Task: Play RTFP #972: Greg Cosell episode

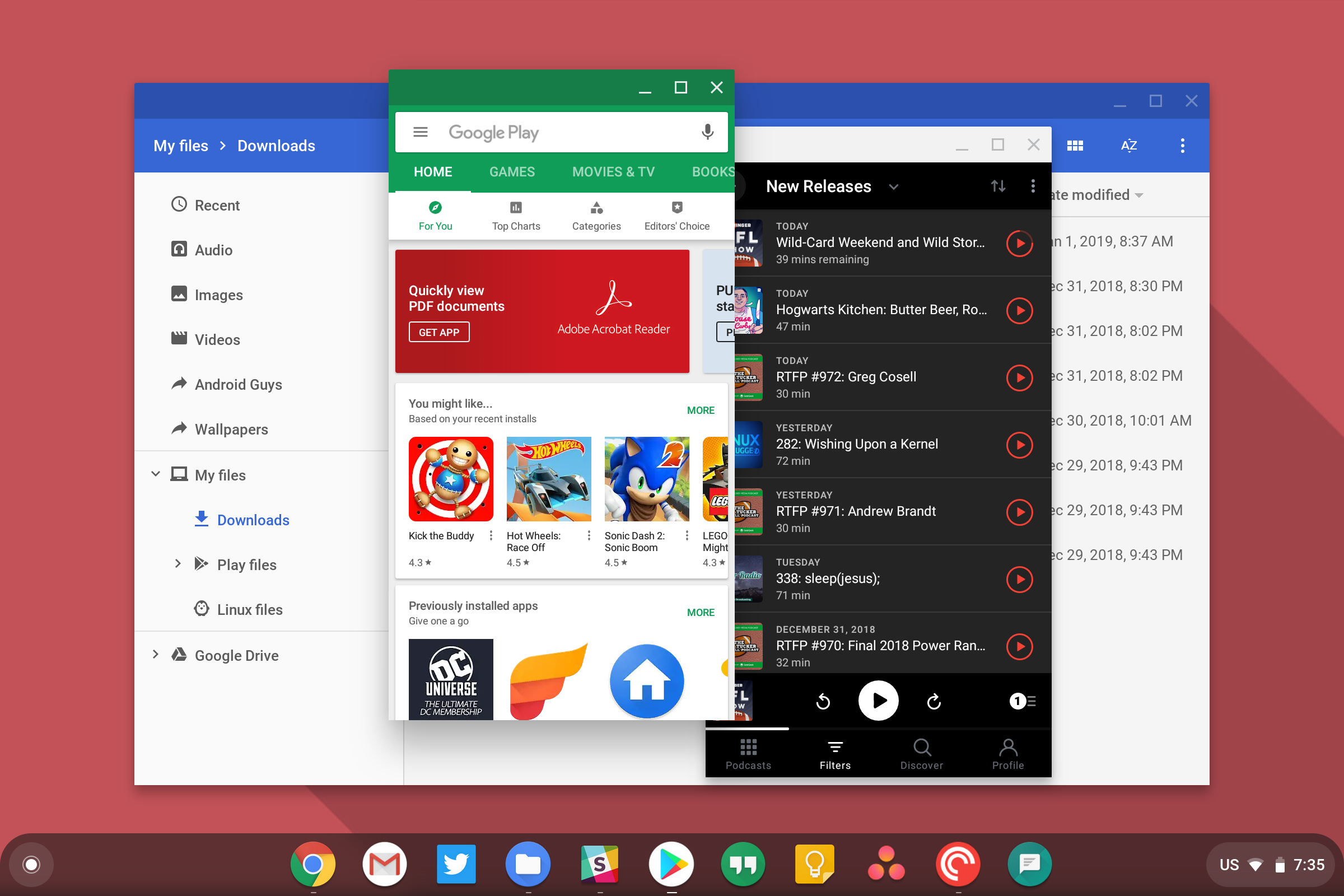Action: pos(1019,377)
